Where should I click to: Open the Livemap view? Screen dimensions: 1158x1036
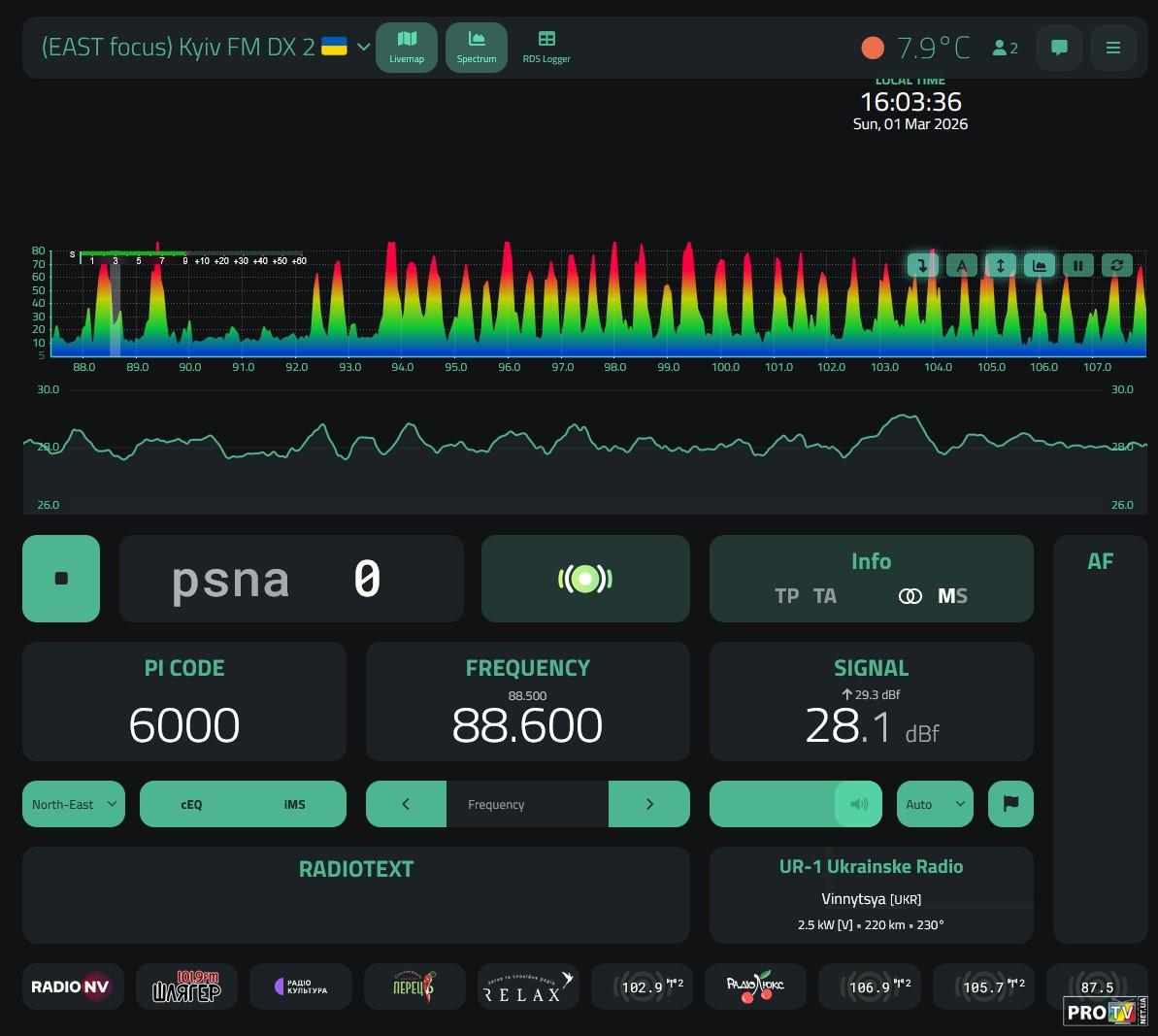tap(407, 47)
